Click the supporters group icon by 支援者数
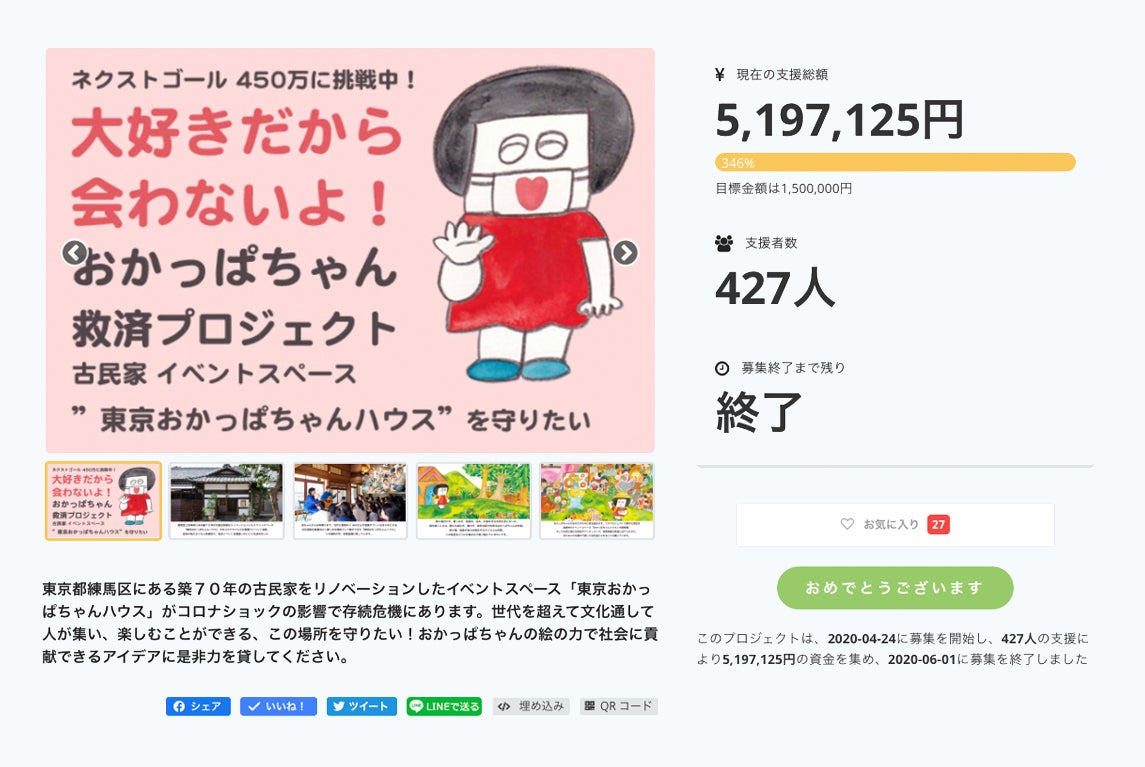The height and width of the screenshot is (767, 1145). point(724,243)
